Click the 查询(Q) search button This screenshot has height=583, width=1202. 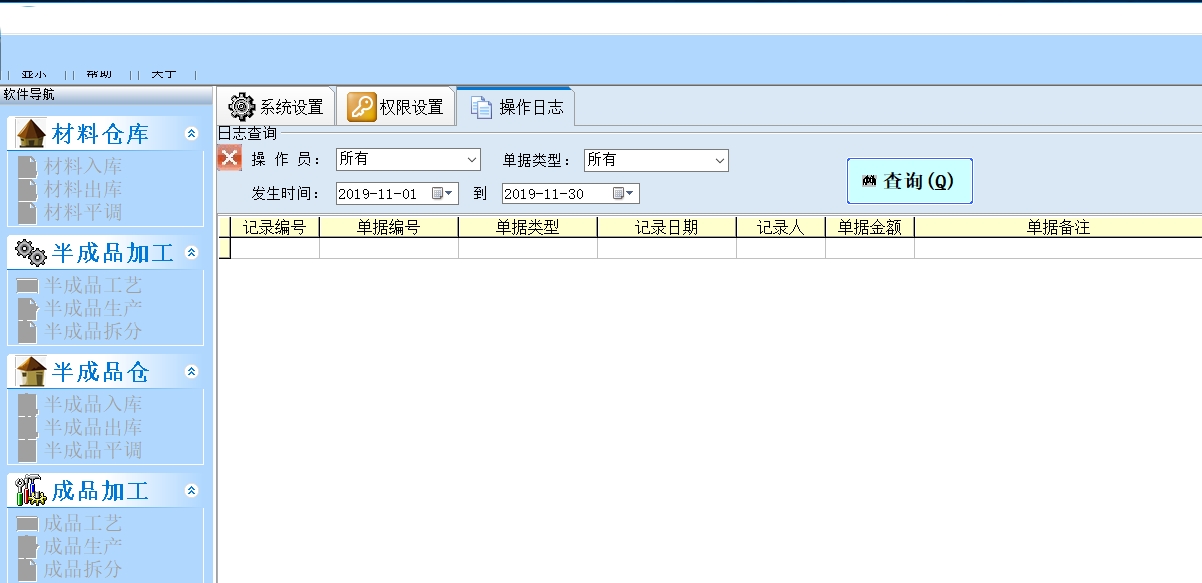tap(909, 181)
